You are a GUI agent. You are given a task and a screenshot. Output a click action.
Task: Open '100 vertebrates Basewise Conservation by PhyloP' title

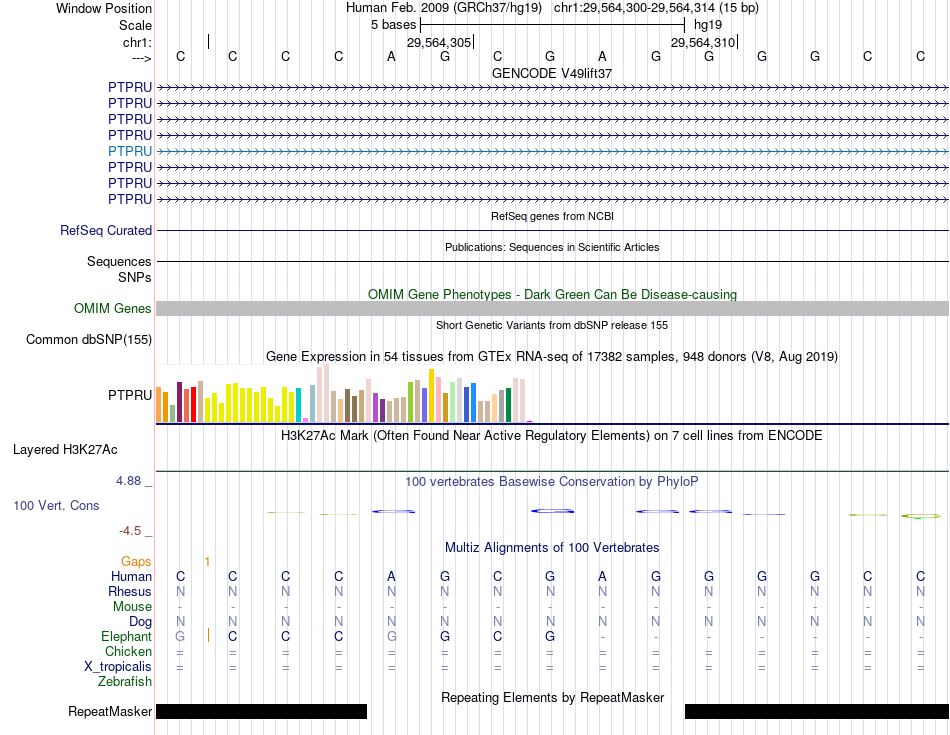point(552,482)
